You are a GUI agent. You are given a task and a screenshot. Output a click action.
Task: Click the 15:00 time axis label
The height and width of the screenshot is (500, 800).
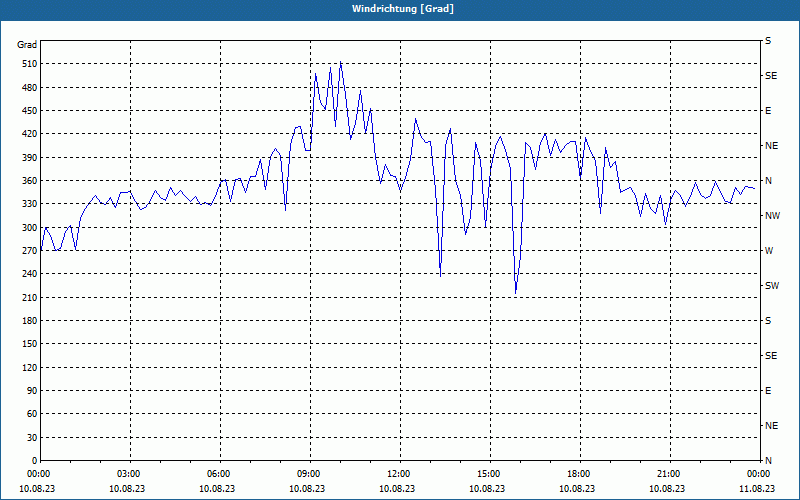[488, 474]
